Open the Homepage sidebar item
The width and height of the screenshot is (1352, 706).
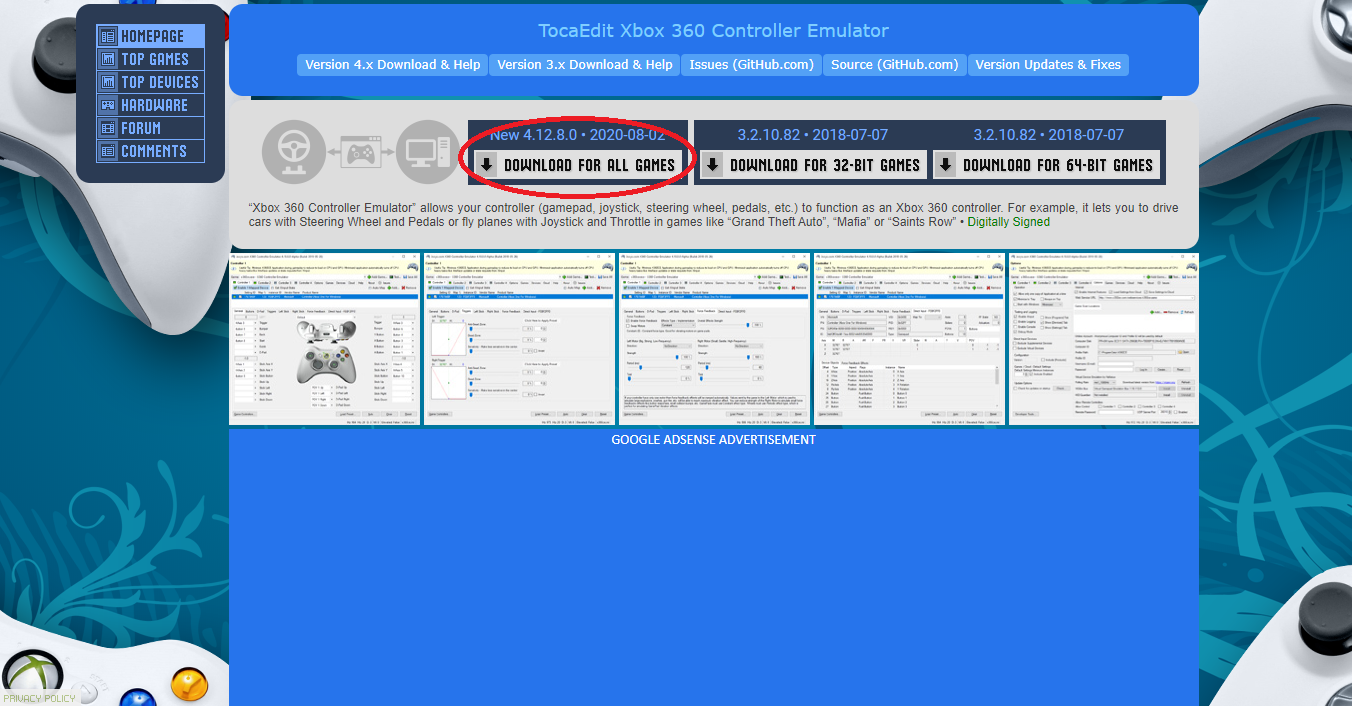(151, 36)
